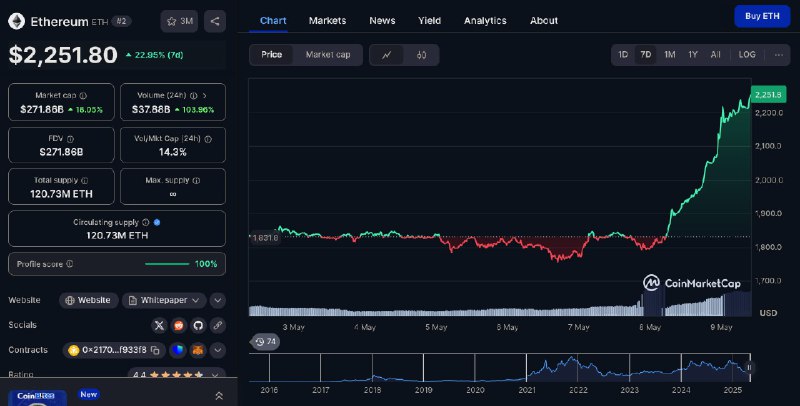Set chart range to 7D
The image size is (800, 406).
coord(645,55)
